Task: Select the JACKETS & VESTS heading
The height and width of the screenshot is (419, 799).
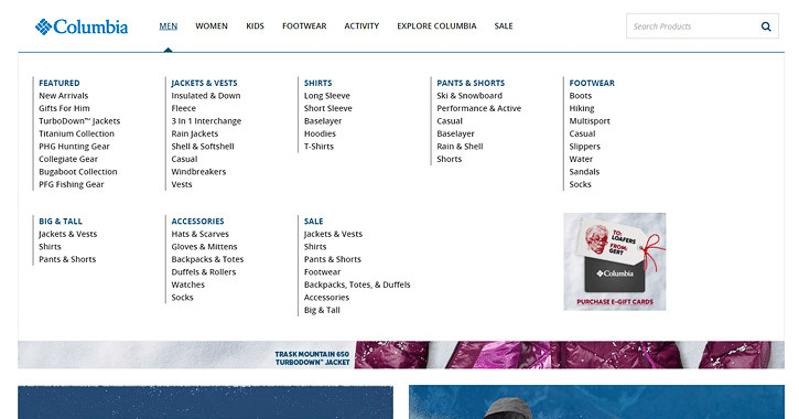Action: click(204, 83)
